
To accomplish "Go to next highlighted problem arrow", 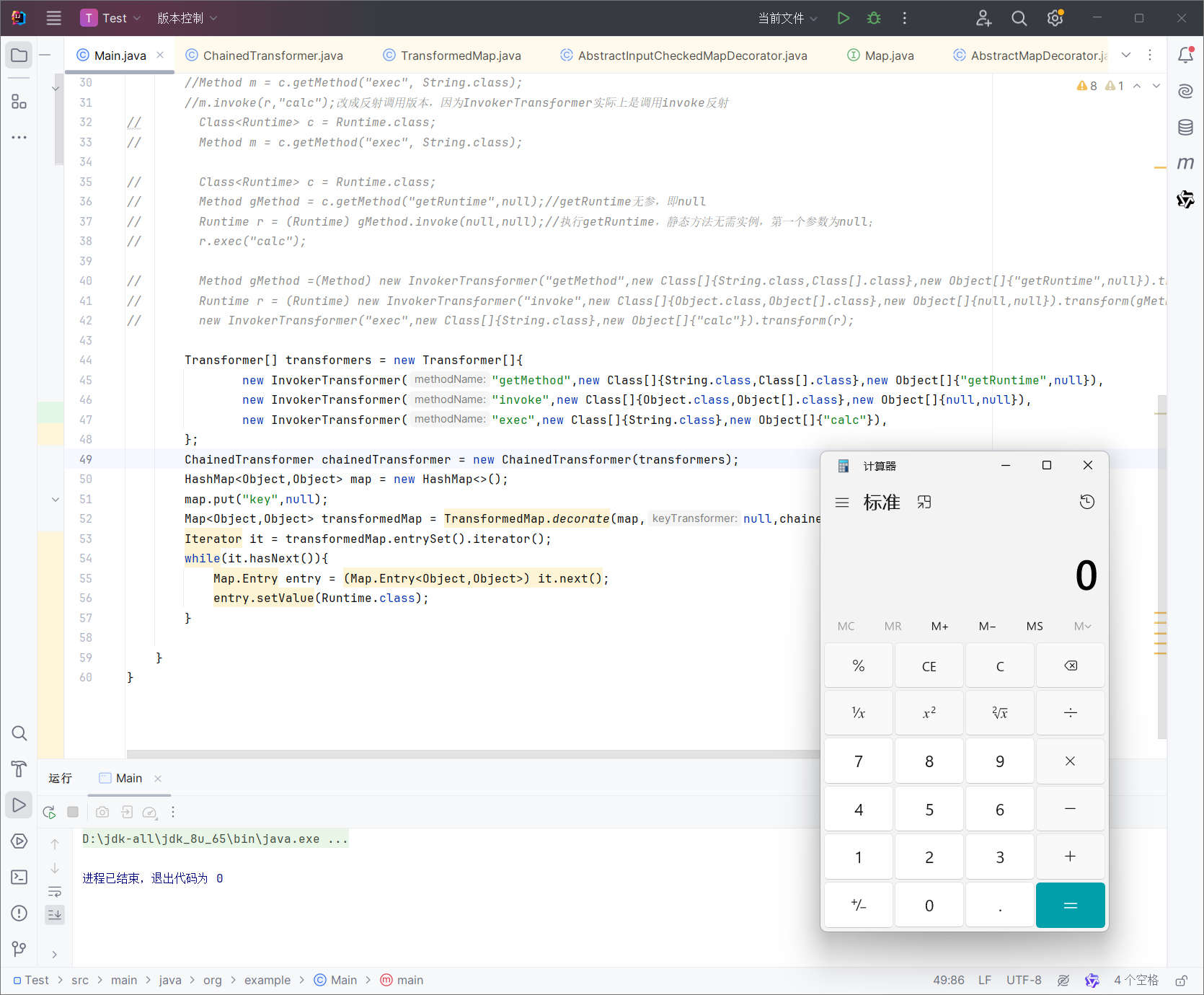I will 1156,86.
